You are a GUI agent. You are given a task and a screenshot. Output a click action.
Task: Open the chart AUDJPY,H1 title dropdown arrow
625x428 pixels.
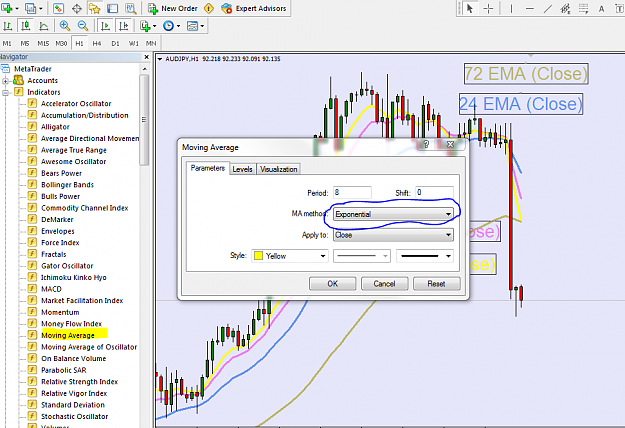(160, 59)
